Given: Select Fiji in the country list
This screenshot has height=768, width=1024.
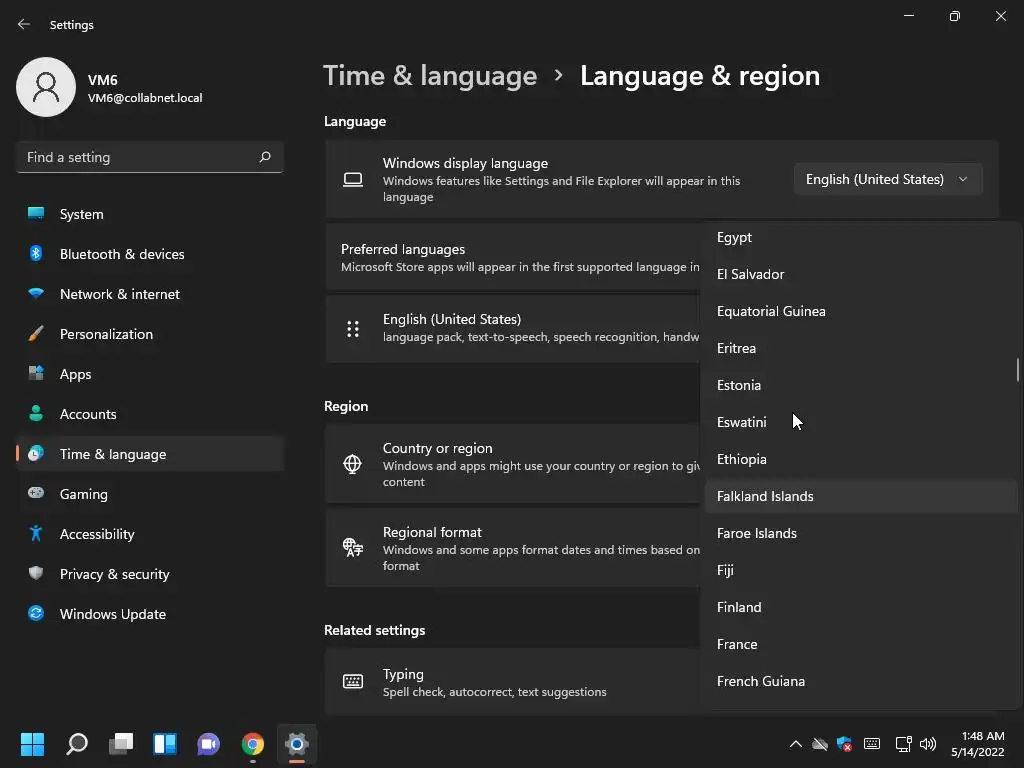Looking at the screenshot, I should click(861, 570).
